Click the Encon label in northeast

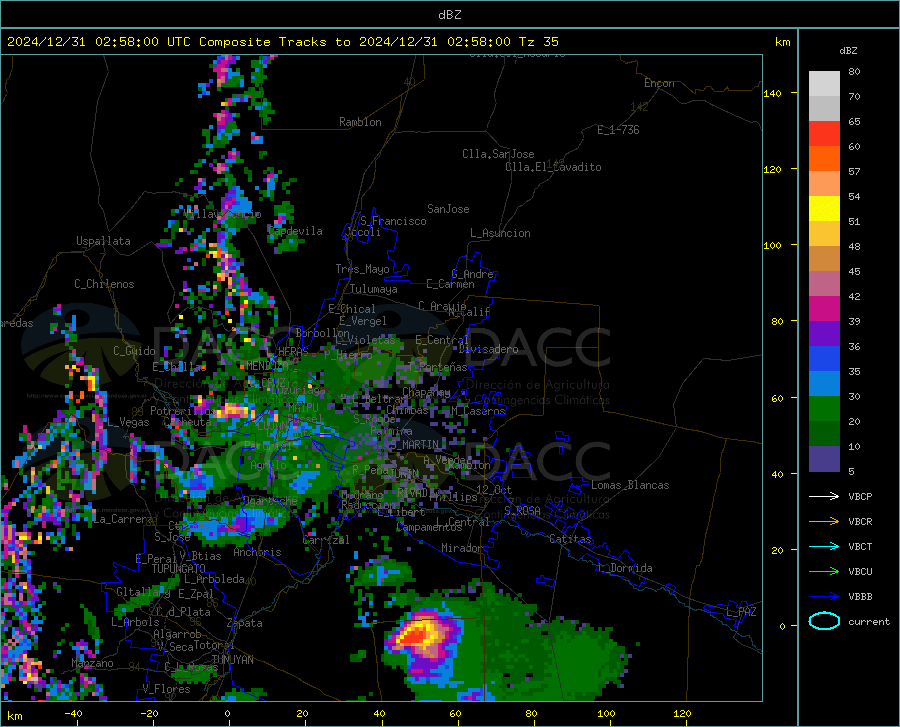[659, 83]
